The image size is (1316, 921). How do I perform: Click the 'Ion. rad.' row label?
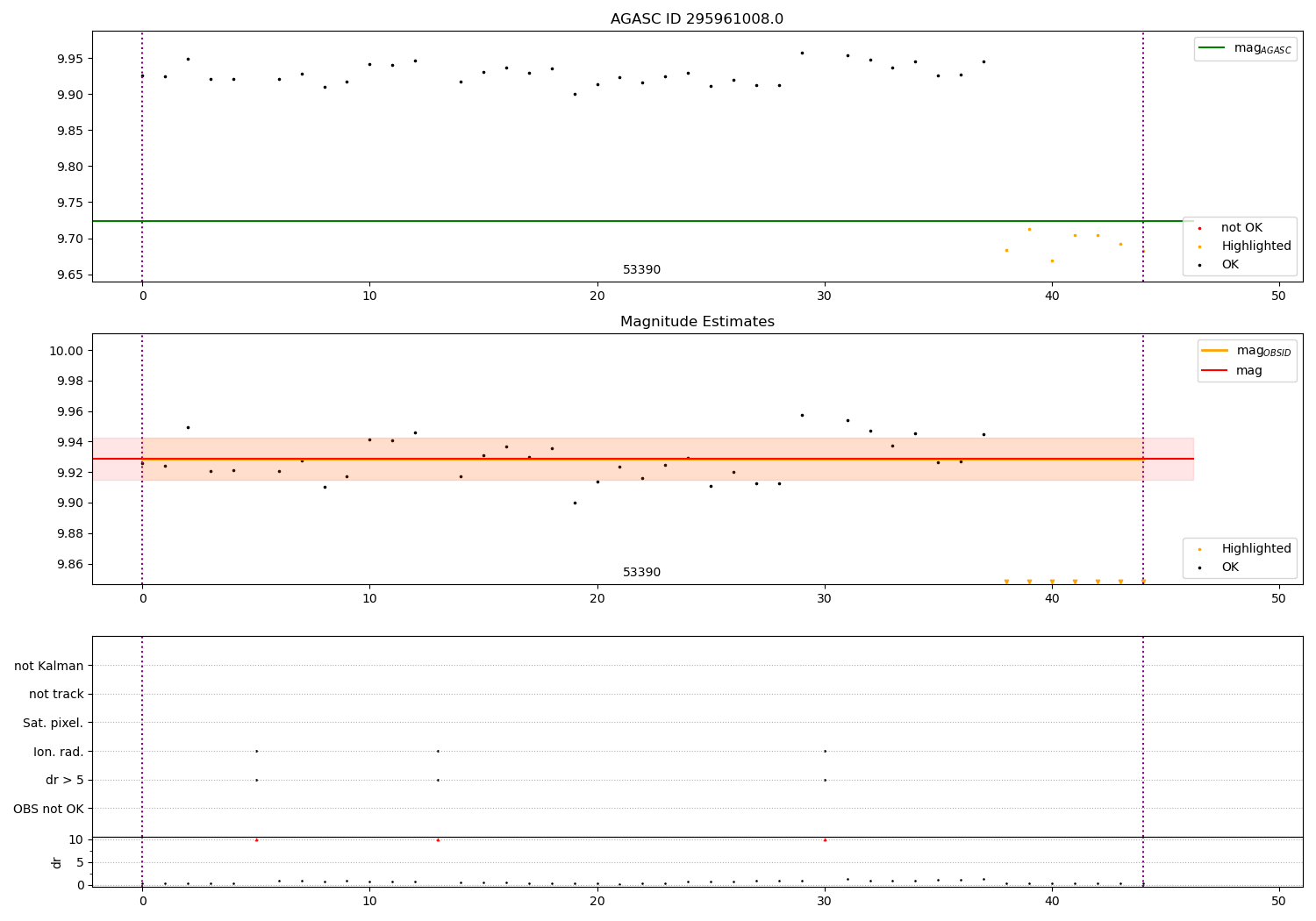pos(59,752)
